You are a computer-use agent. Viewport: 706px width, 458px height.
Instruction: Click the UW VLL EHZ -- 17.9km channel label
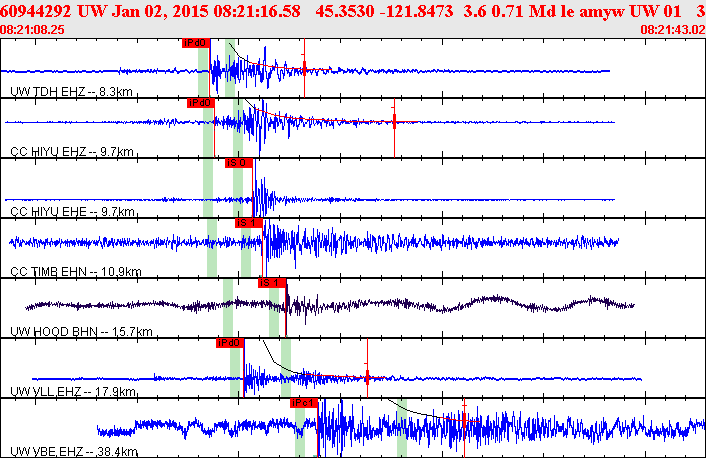[73, 392]
